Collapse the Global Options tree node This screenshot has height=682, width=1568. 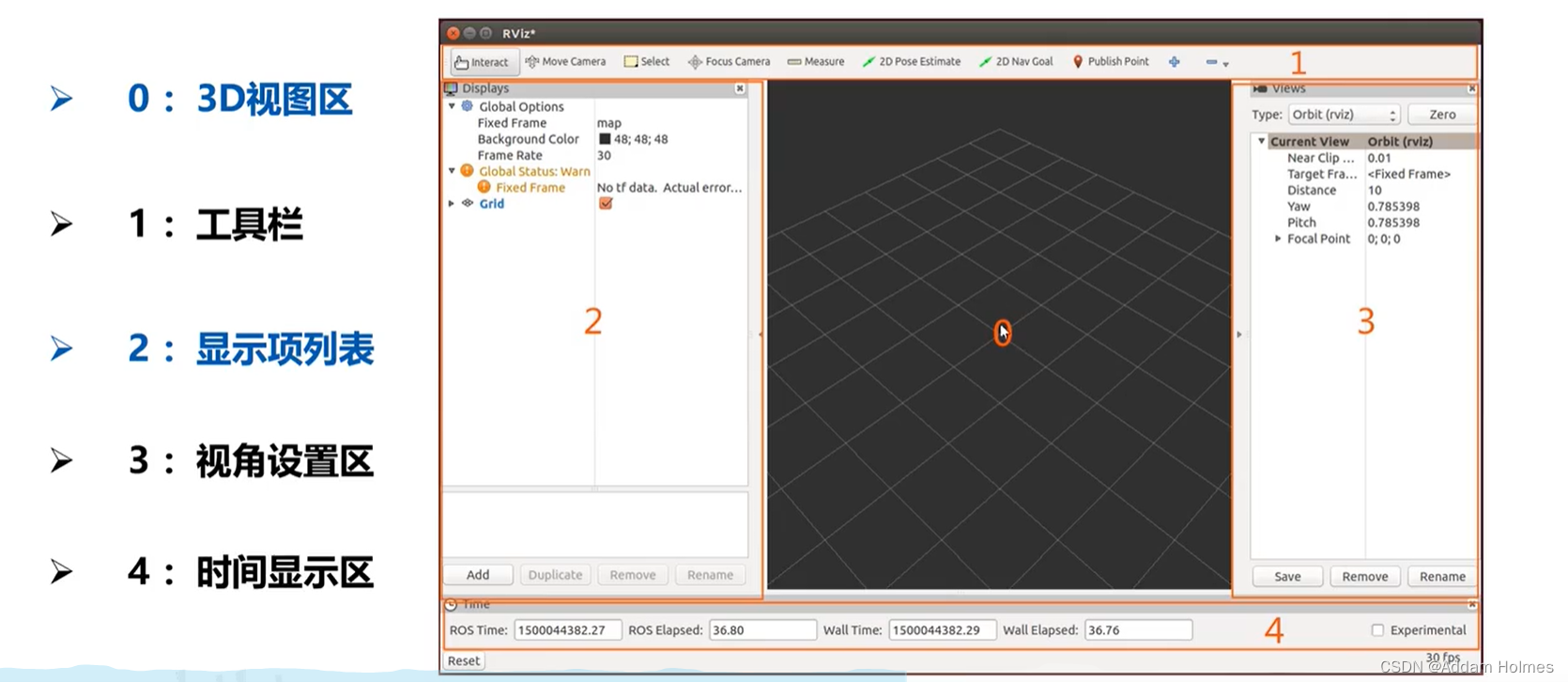452,106
